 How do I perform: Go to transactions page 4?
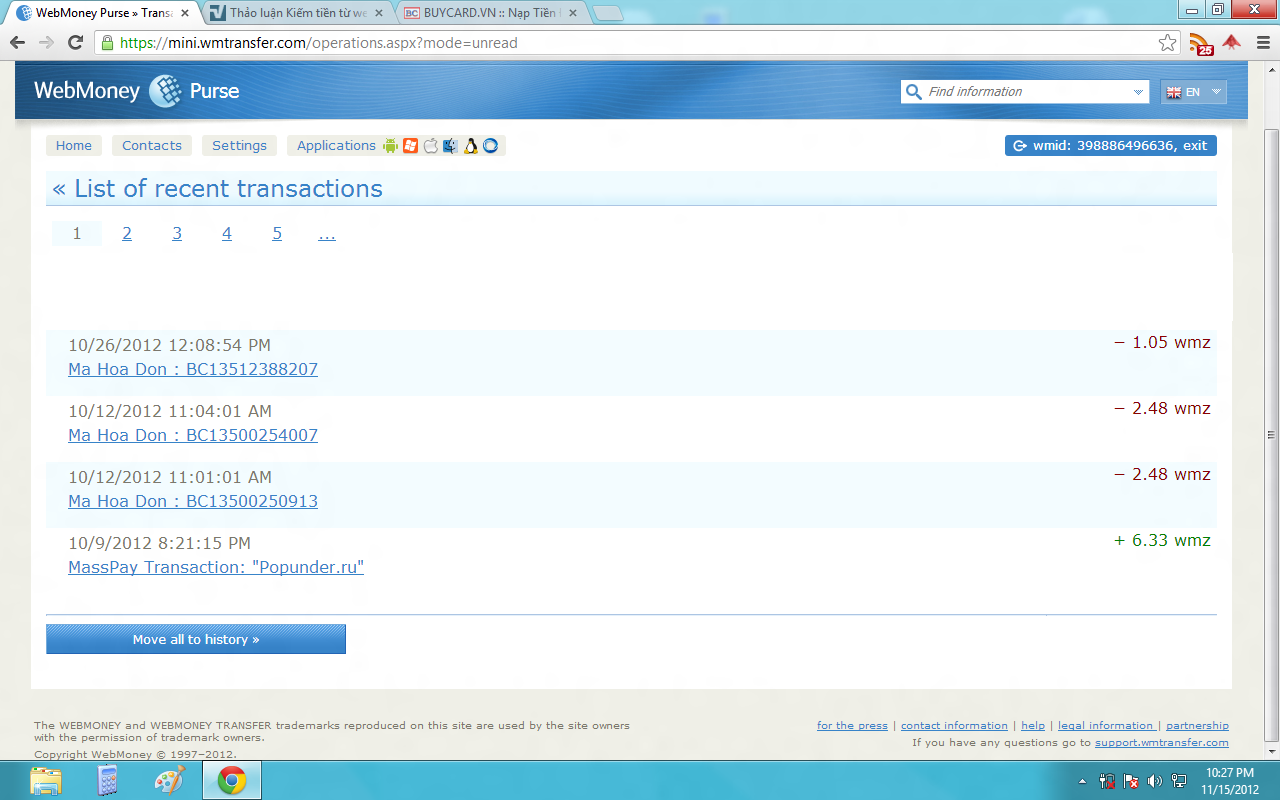227,233
